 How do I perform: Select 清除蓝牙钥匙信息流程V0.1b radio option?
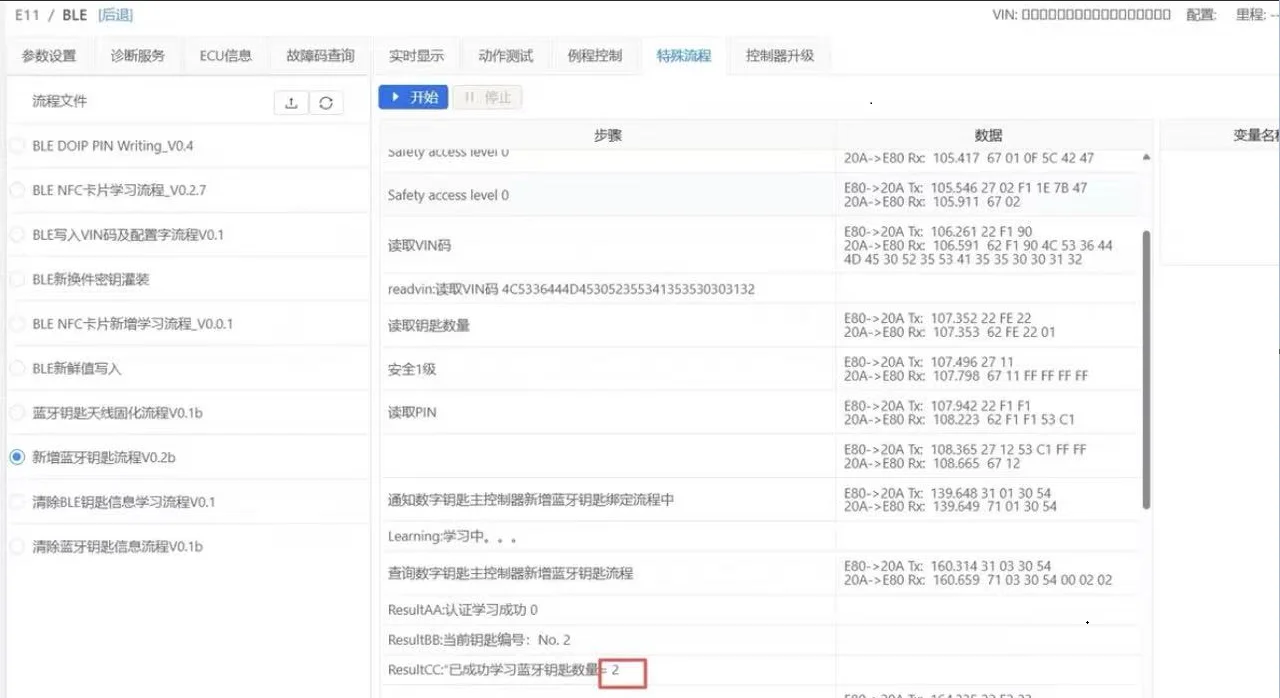(x=17, y=547)
